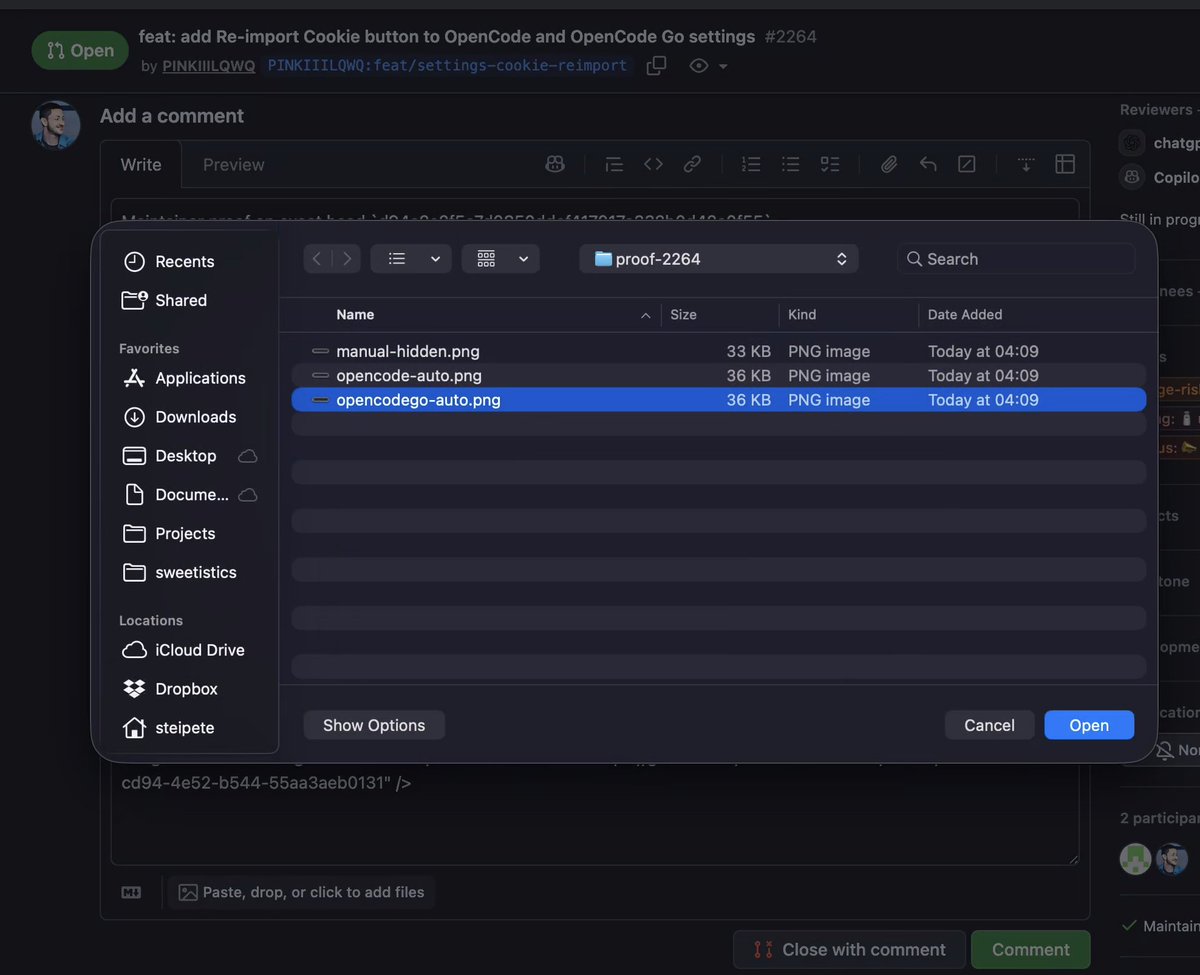
Task: Add an unordered bullet list
Action: click(790, 164)
